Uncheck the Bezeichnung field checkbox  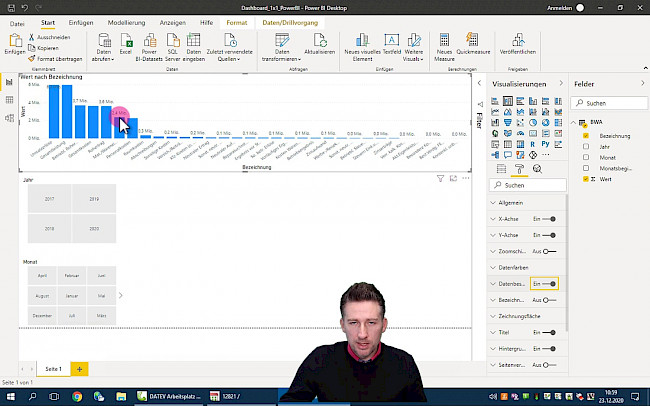point(586,135)
